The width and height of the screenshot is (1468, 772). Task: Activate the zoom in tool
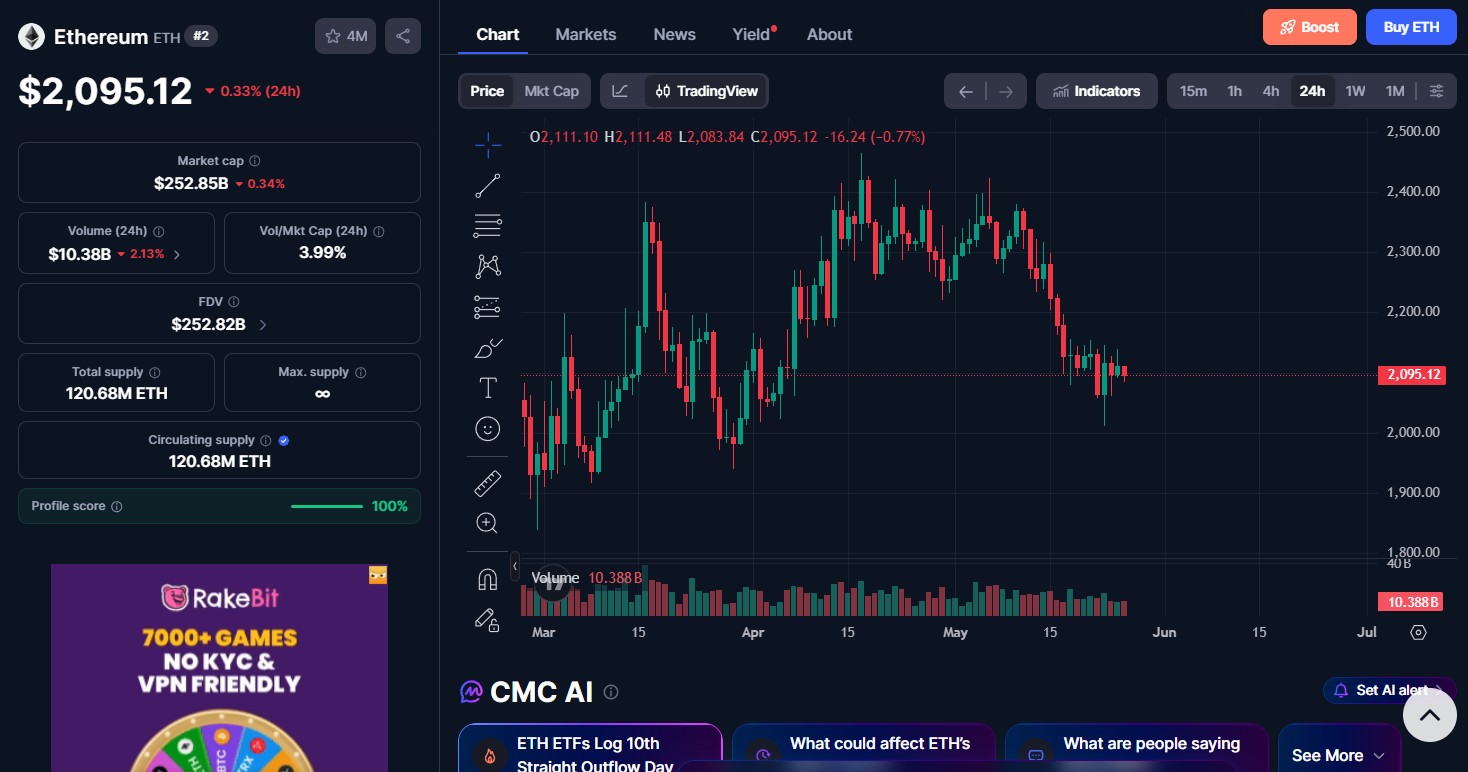[x=488, y=523]
